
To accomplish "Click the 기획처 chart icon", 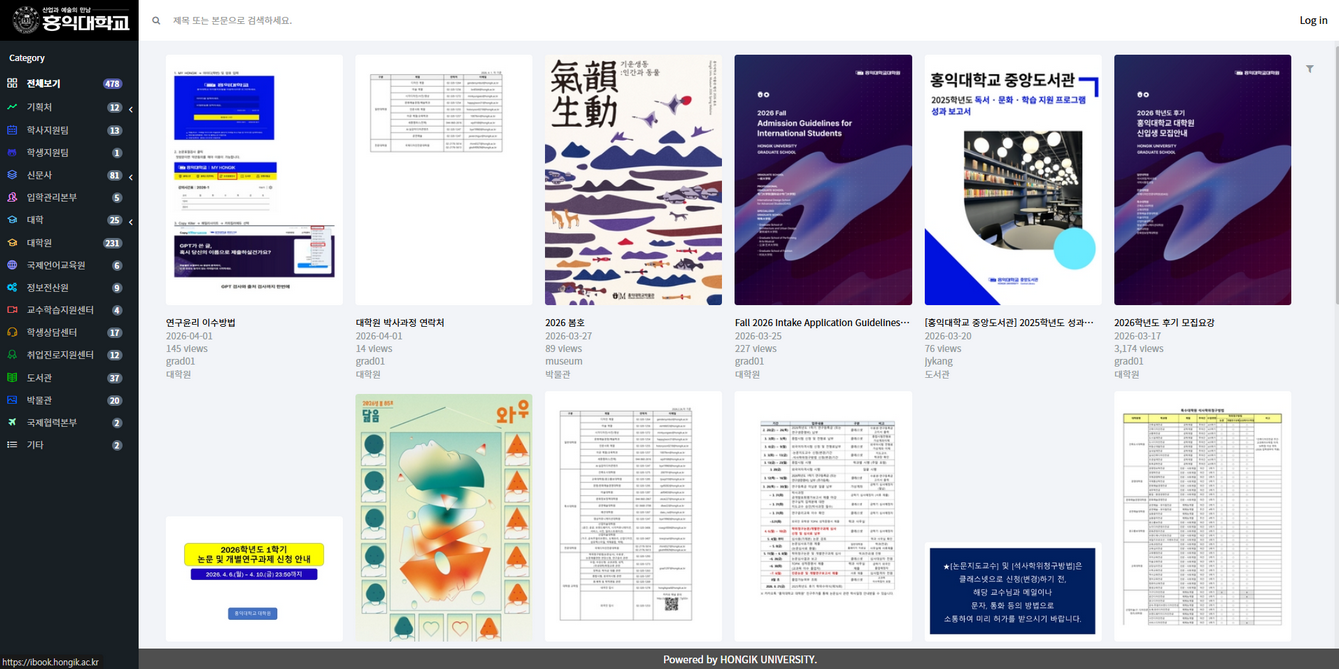I will click(x=12, y=107).
